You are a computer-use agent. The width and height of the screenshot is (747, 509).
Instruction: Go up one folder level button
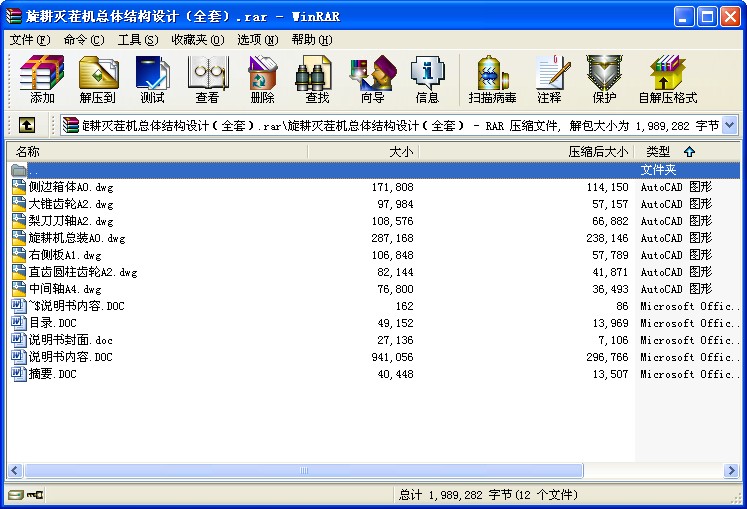coord(26,125)
